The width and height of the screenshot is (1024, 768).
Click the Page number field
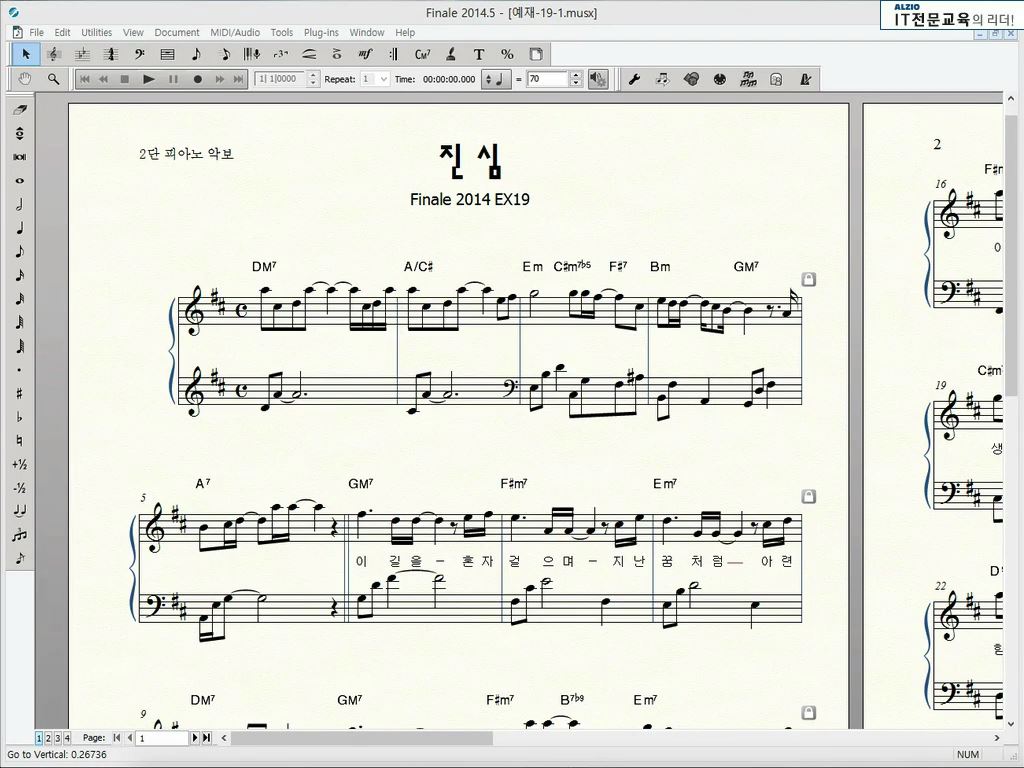pyautogui.click(x=162, y=738)
